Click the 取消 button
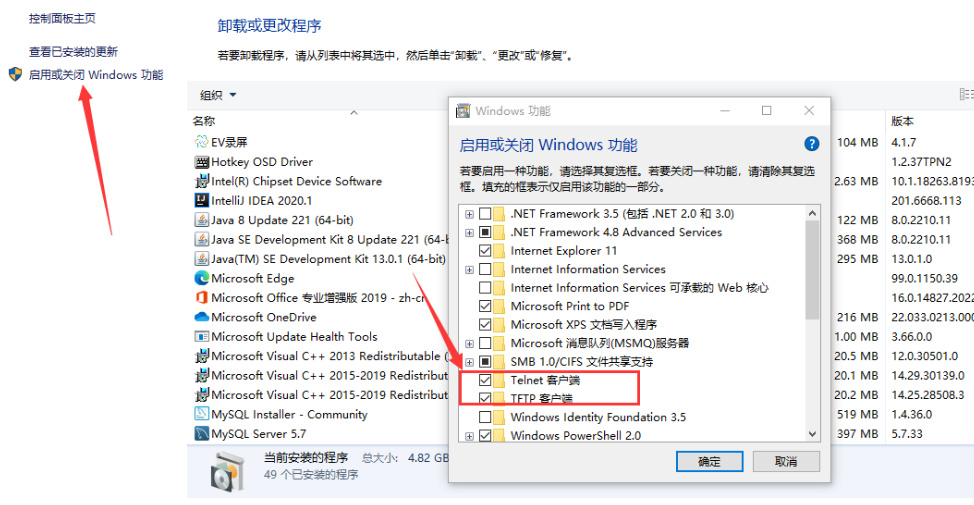 (x=786, y=462)
